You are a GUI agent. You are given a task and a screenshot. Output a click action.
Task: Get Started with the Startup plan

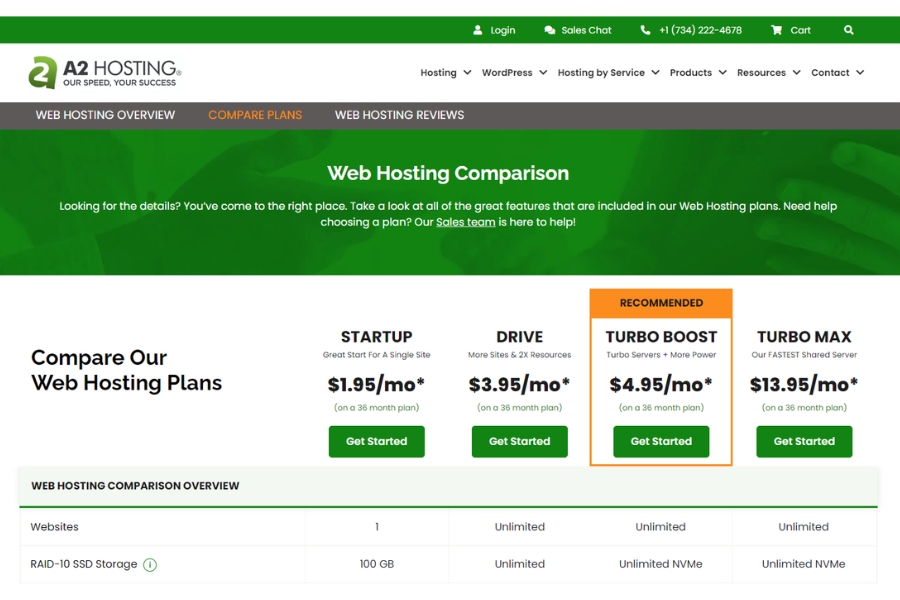(377, 442)
